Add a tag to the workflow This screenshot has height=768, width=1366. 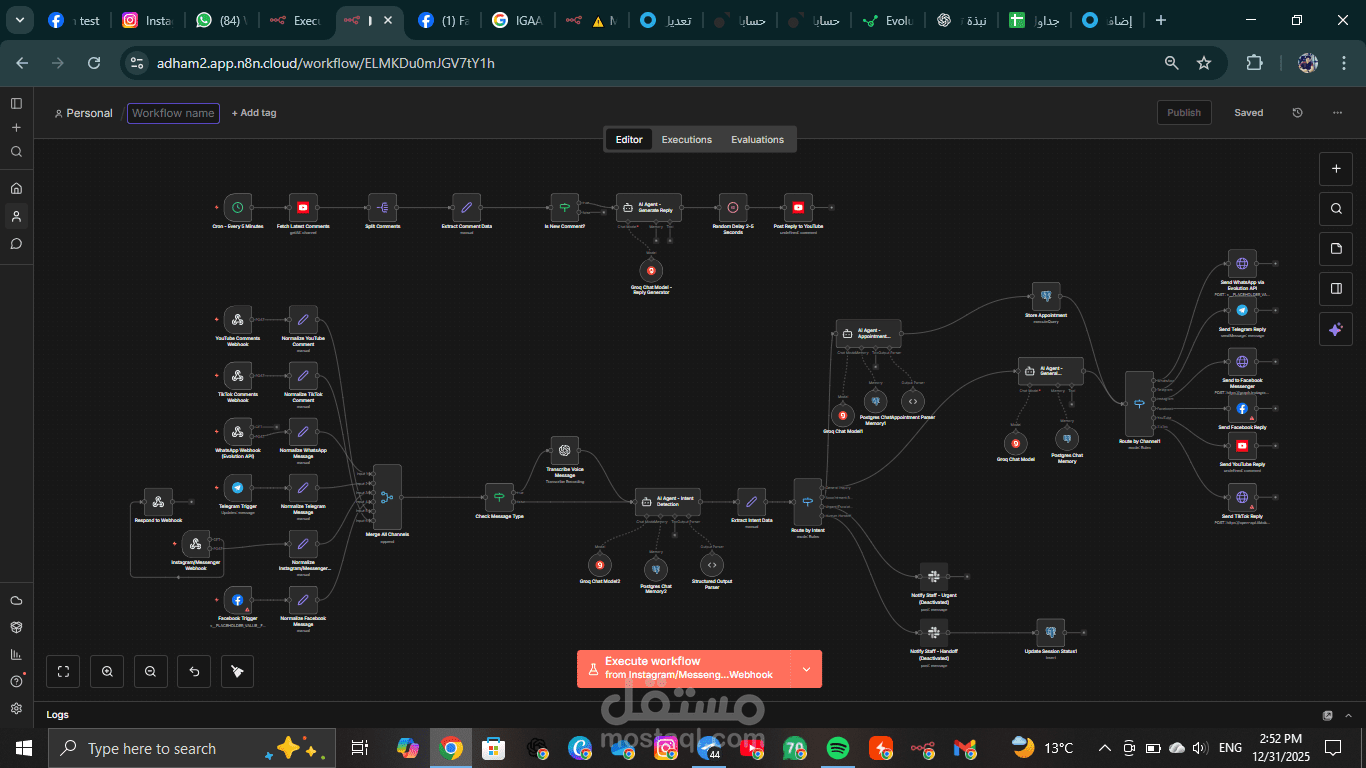tap(253, 112)
